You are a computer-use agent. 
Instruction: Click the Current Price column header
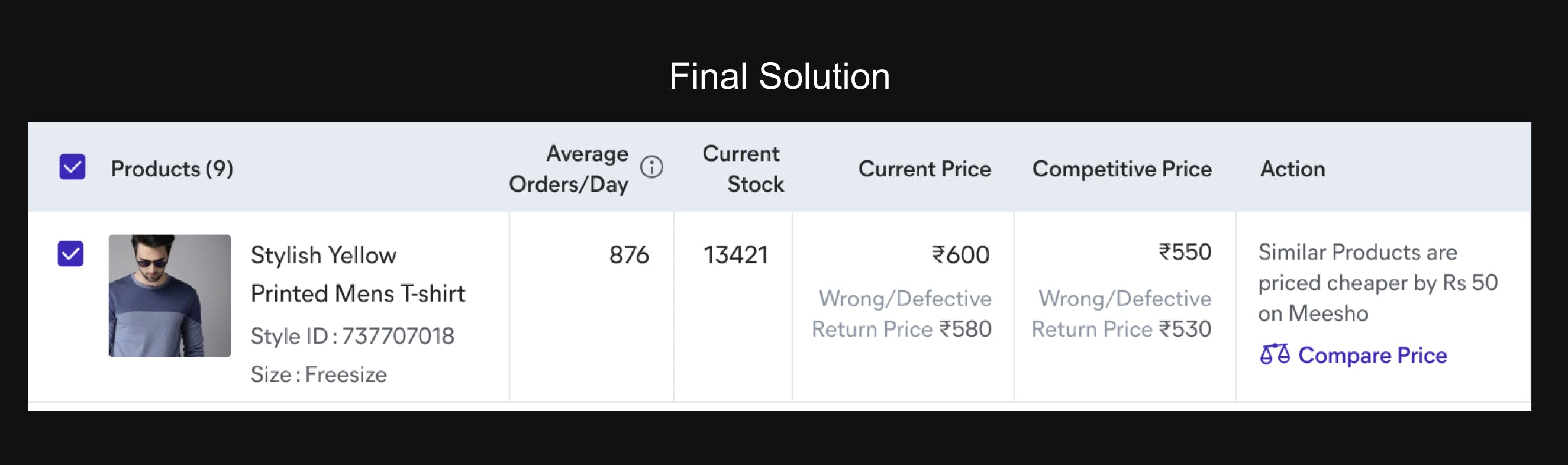coord(925,169)
